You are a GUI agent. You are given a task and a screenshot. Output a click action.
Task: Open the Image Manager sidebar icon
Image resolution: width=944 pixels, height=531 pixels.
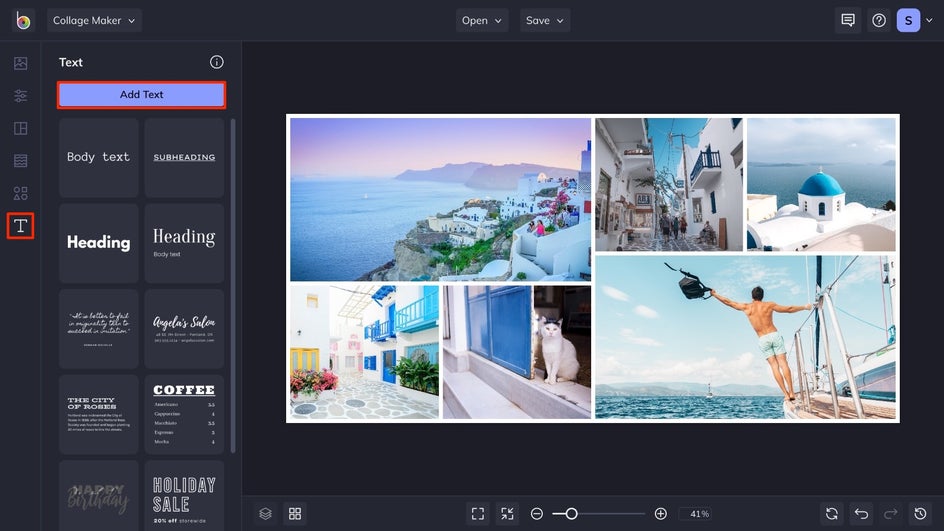pyautogui.click(x=20, y=63)
